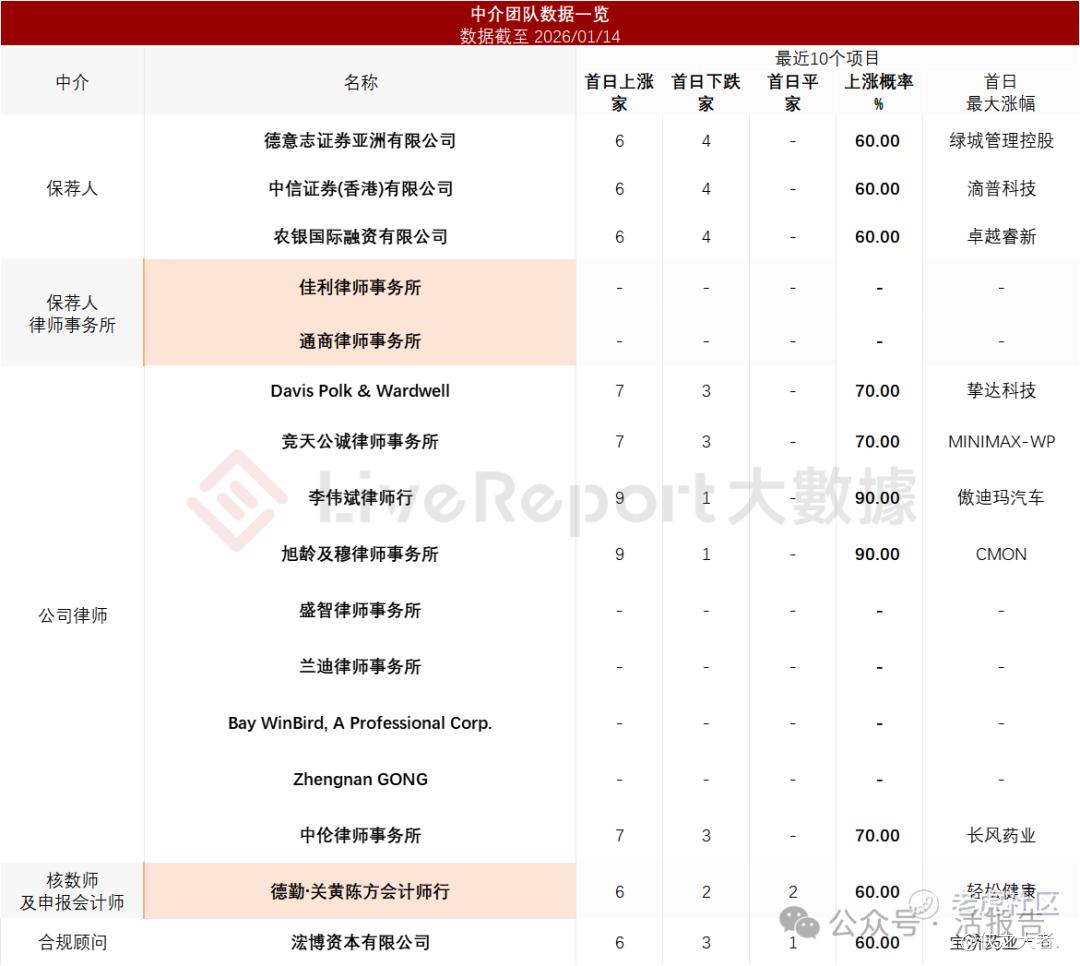Select the date line '数据截至 2026/01/14'
The height and width of the screenshot is (966, 1080).
[x=539, y=36]
